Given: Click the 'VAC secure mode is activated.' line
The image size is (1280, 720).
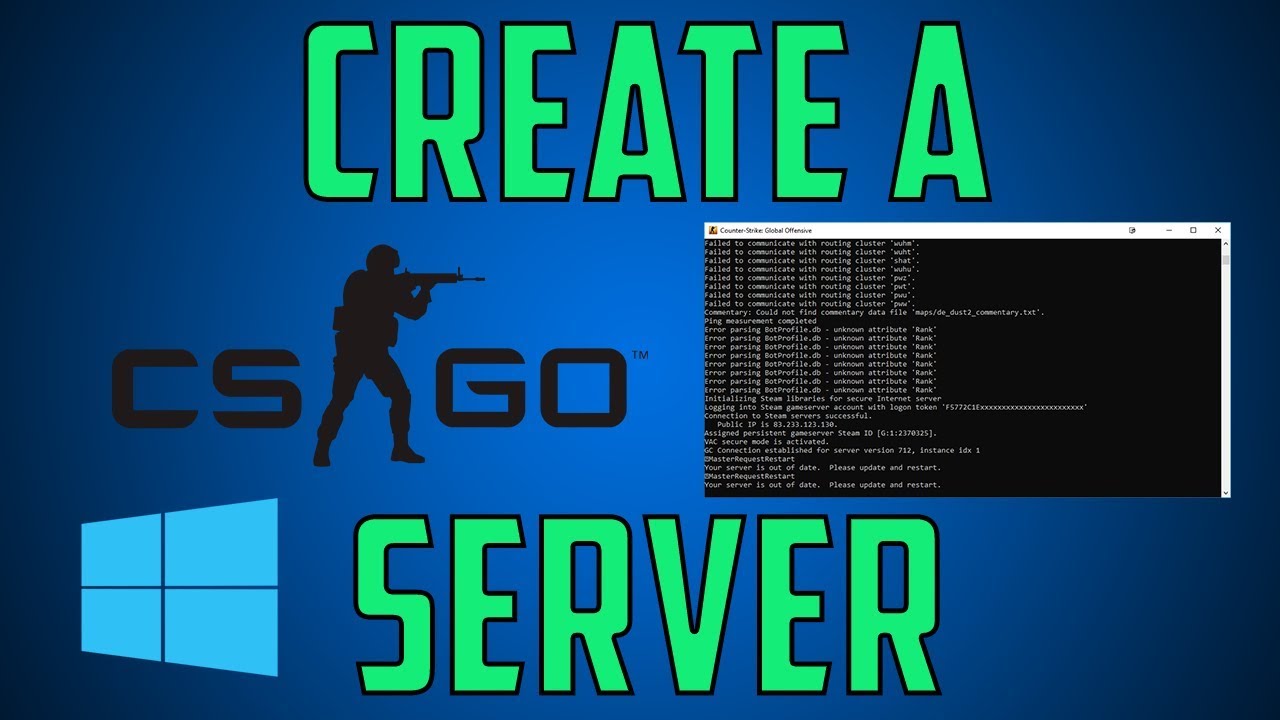Looking at the screenshot, I should point(767,441).
